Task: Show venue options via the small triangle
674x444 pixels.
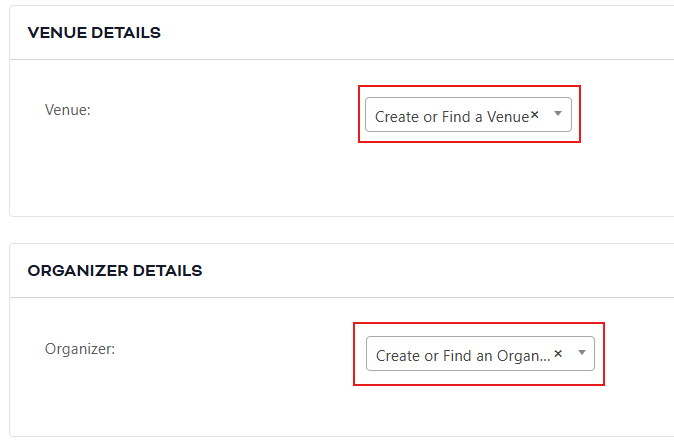Action: 558,115
